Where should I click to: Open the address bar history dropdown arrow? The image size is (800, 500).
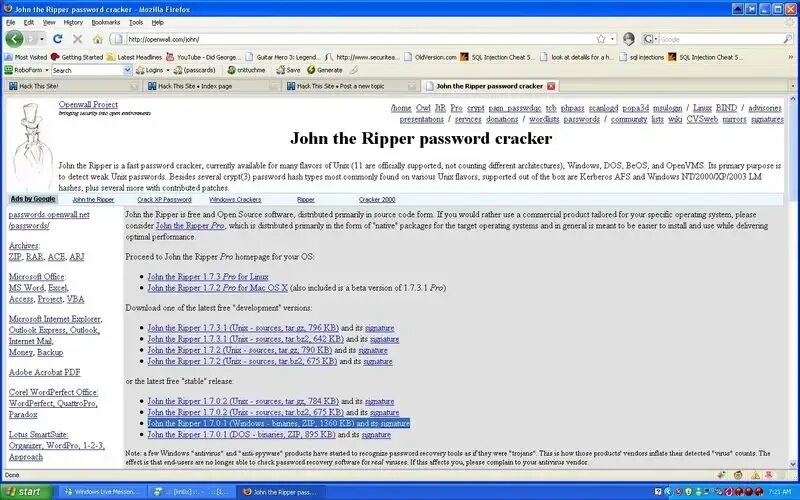pyautogui.click(x=612, y=39)
